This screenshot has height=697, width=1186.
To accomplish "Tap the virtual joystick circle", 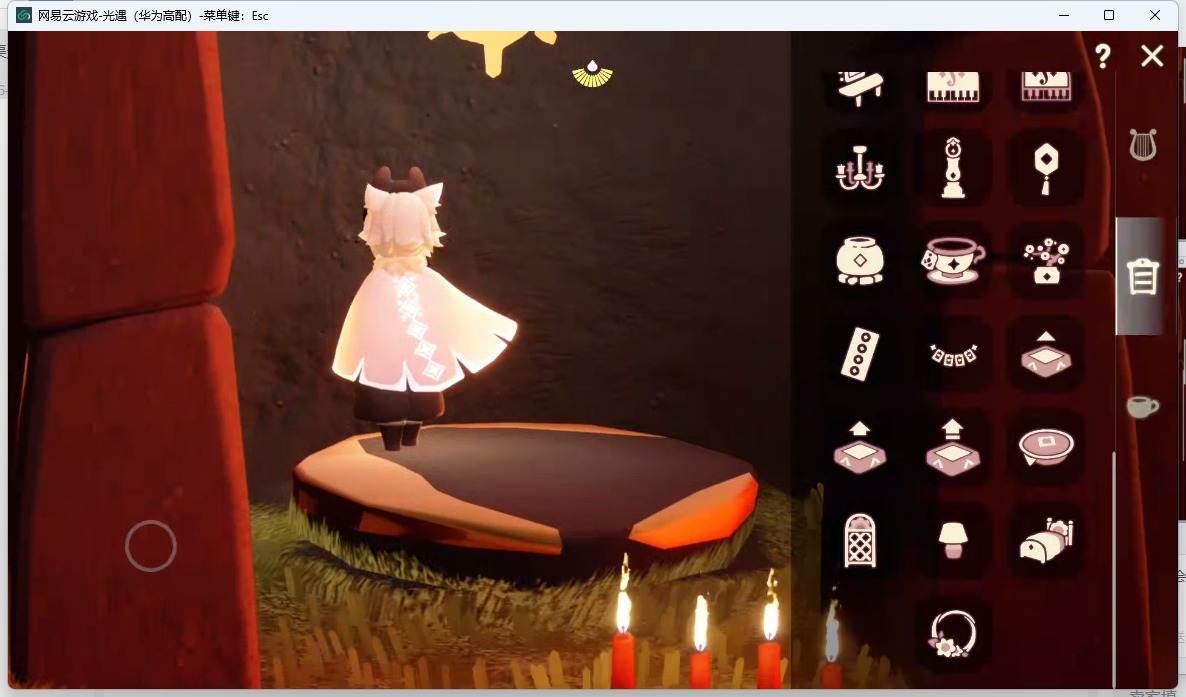I will tap(151, 546).
